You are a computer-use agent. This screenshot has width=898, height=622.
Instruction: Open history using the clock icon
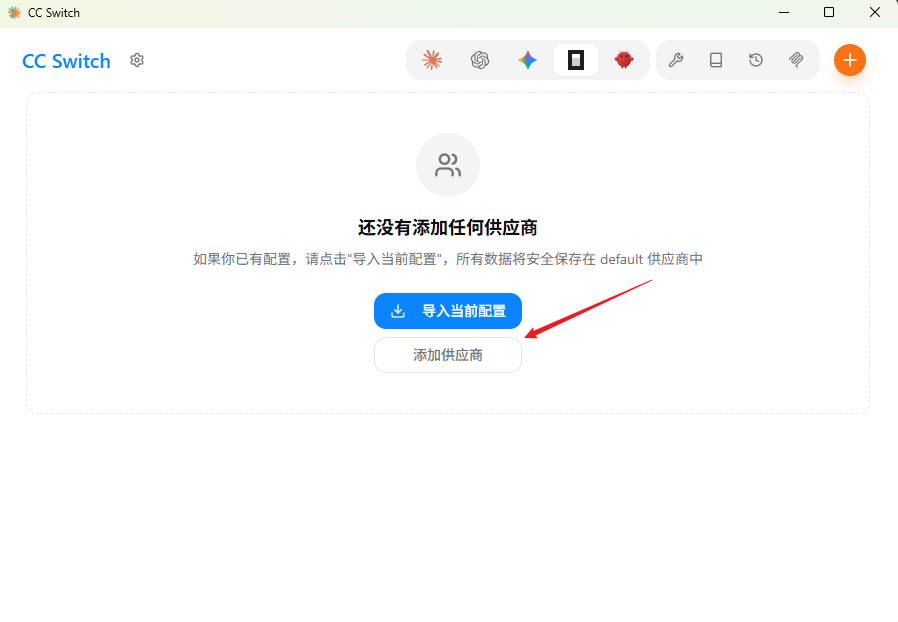(x=756, y=60)
